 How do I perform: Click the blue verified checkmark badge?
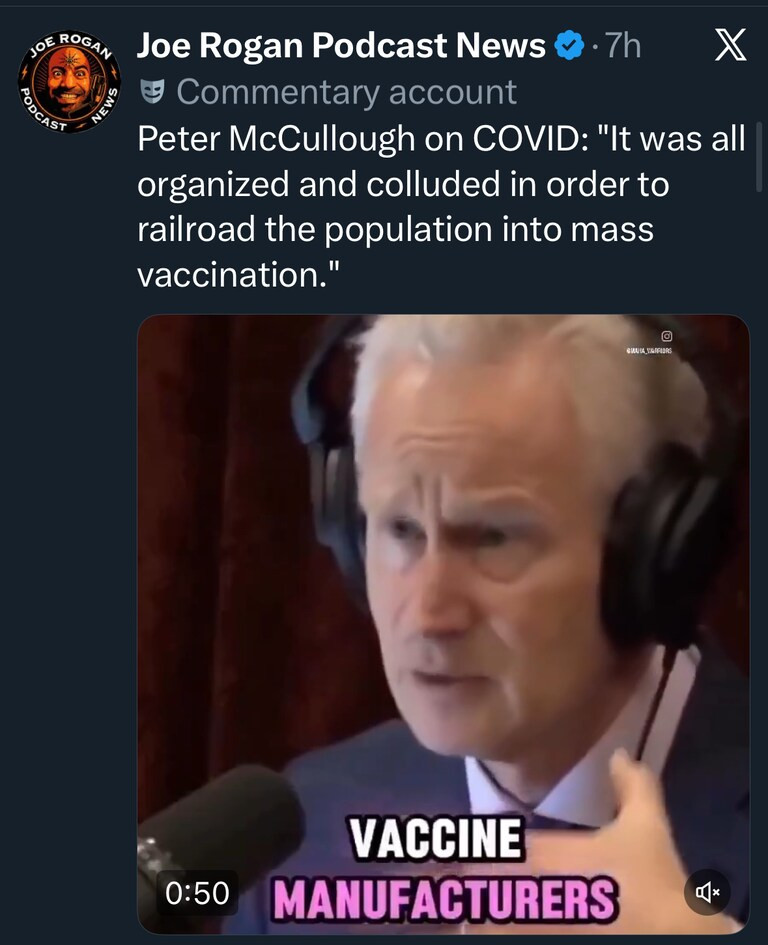[569, 46]
